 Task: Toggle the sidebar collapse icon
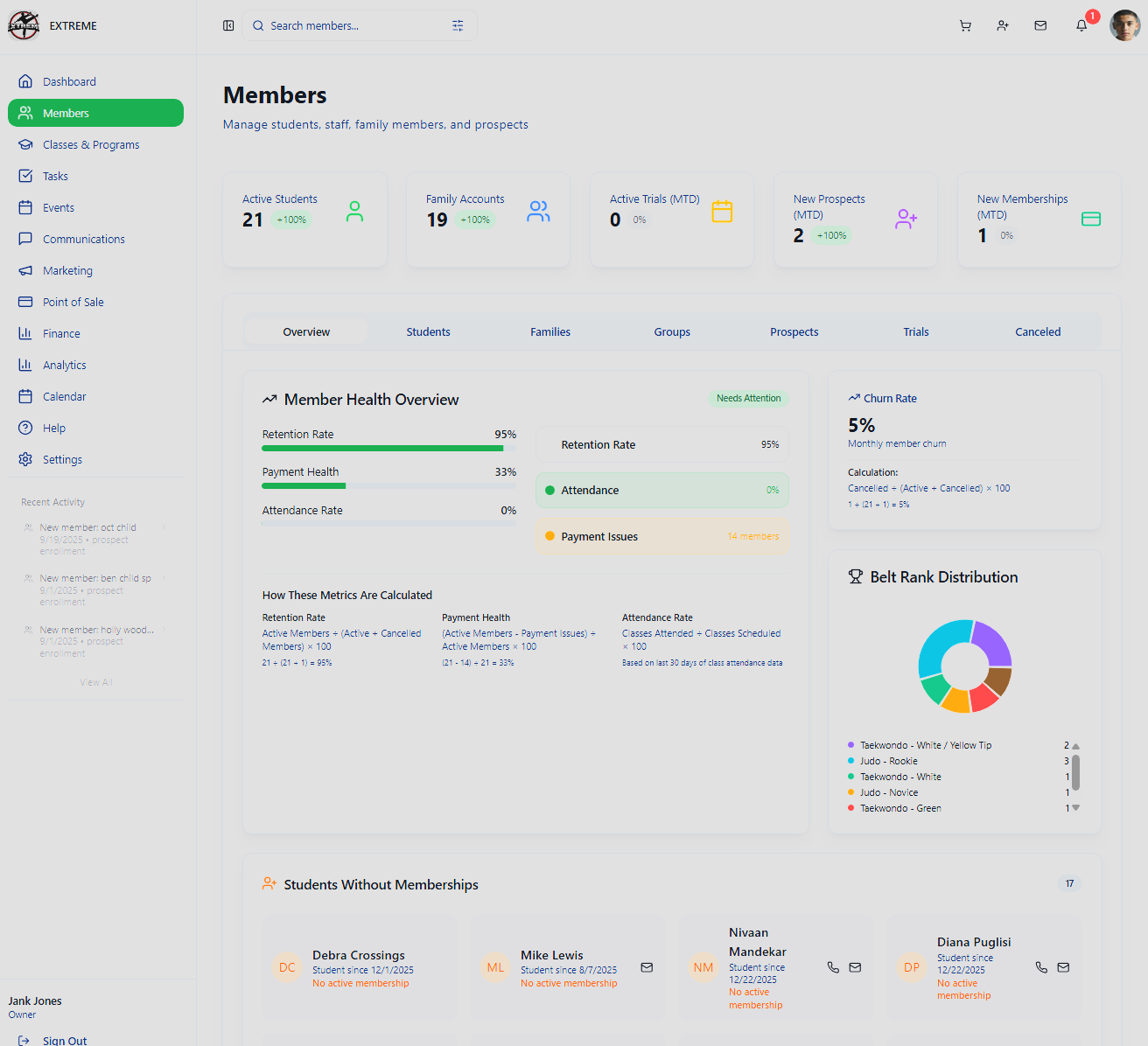(x=228, y=25)
